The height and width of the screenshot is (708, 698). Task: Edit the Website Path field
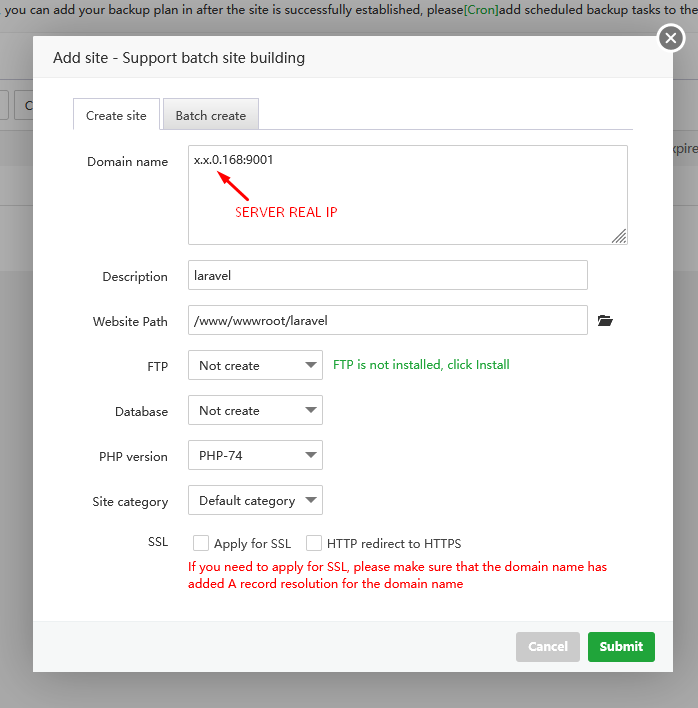point(387,321)
